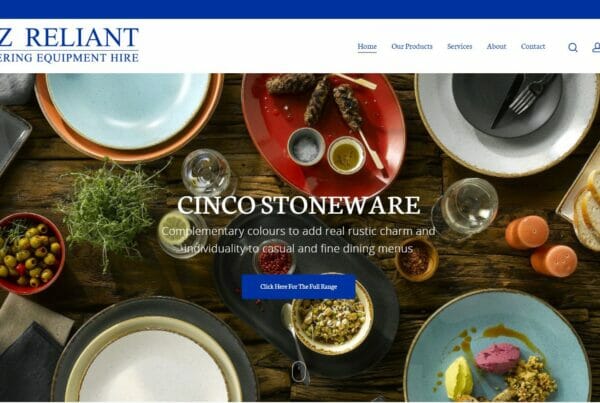Open the search magnifier icon
Viewport: 600px width, 403px height.
click(x=572, y=47)
